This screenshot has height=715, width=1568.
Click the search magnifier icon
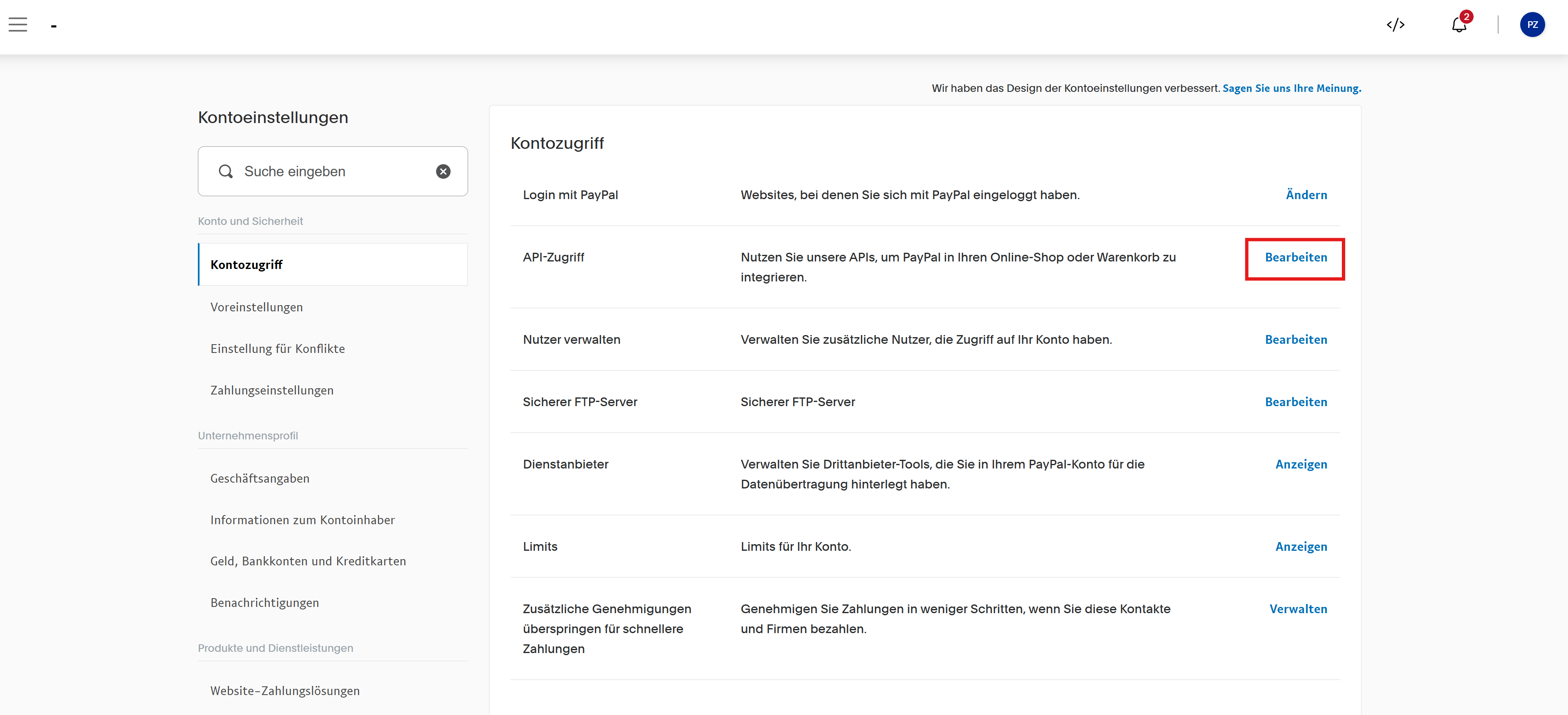(226, 172)
